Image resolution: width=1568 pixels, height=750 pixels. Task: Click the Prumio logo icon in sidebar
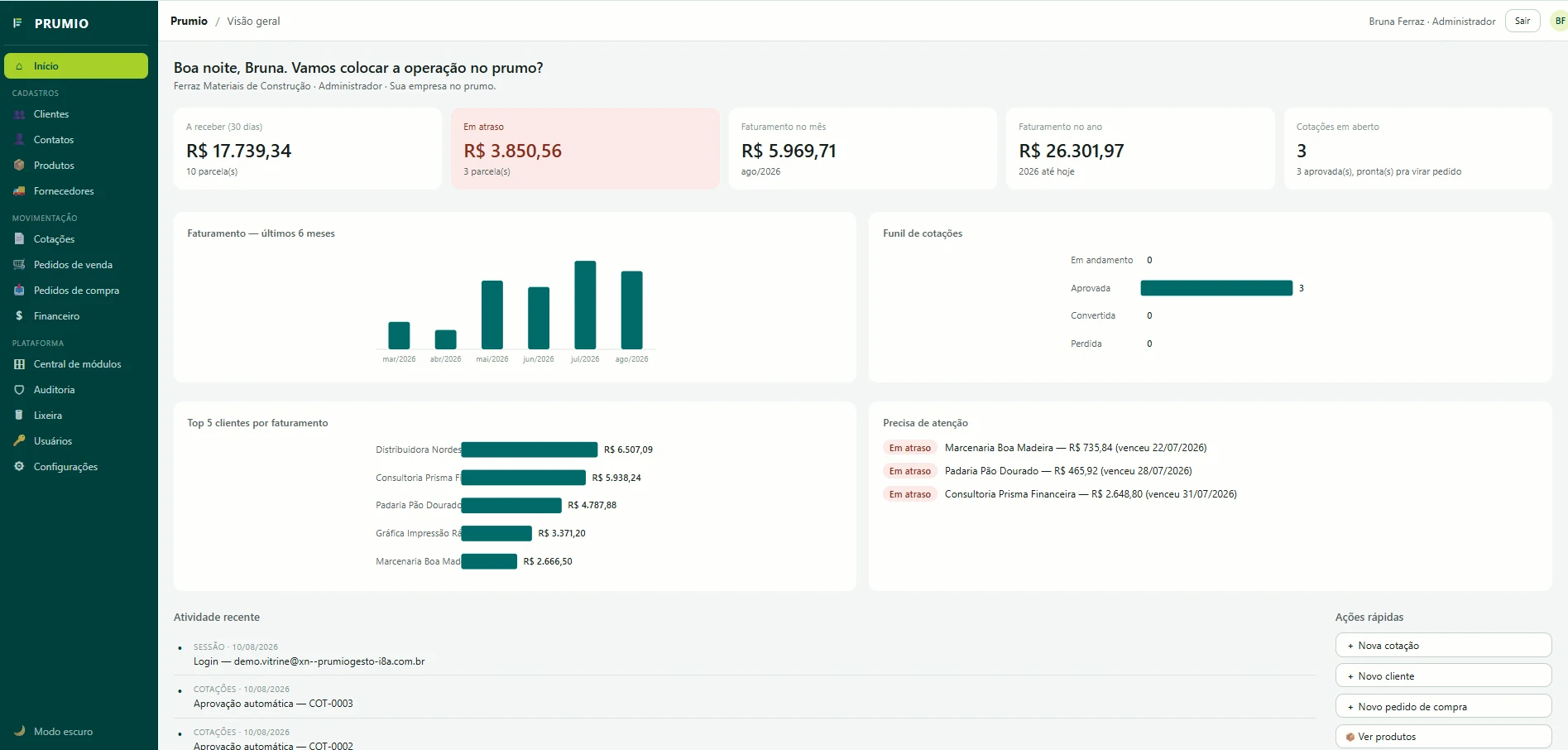point(17,23)
